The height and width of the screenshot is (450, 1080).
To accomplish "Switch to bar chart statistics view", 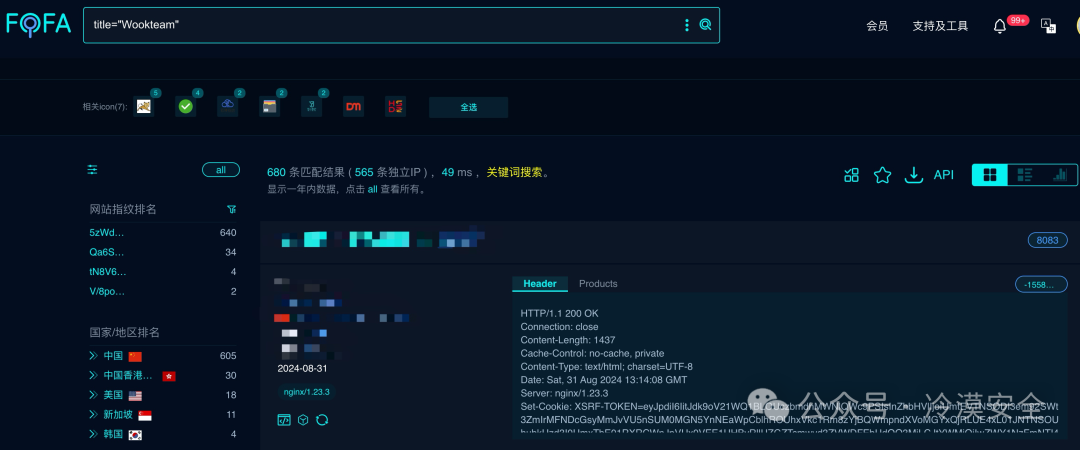I will tap(1059, 175).
